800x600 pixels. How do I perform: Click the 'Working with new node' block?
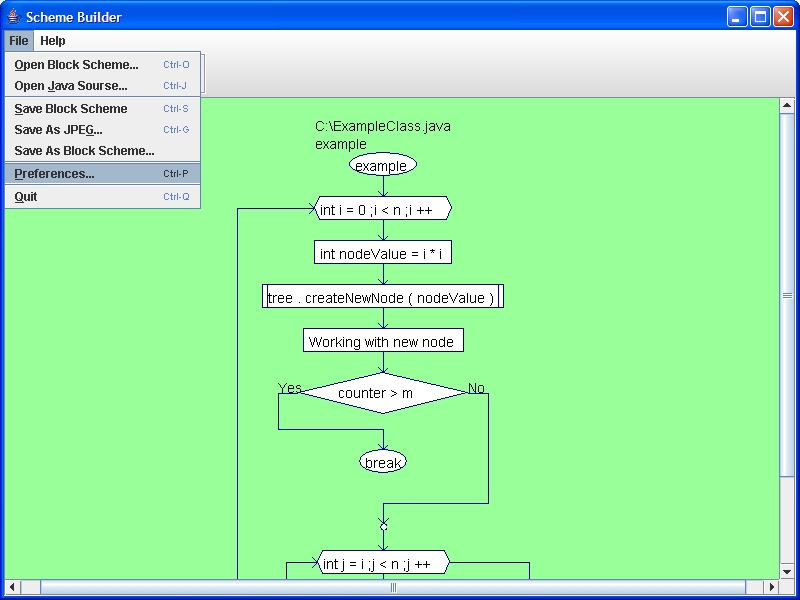tap(383, 340)
